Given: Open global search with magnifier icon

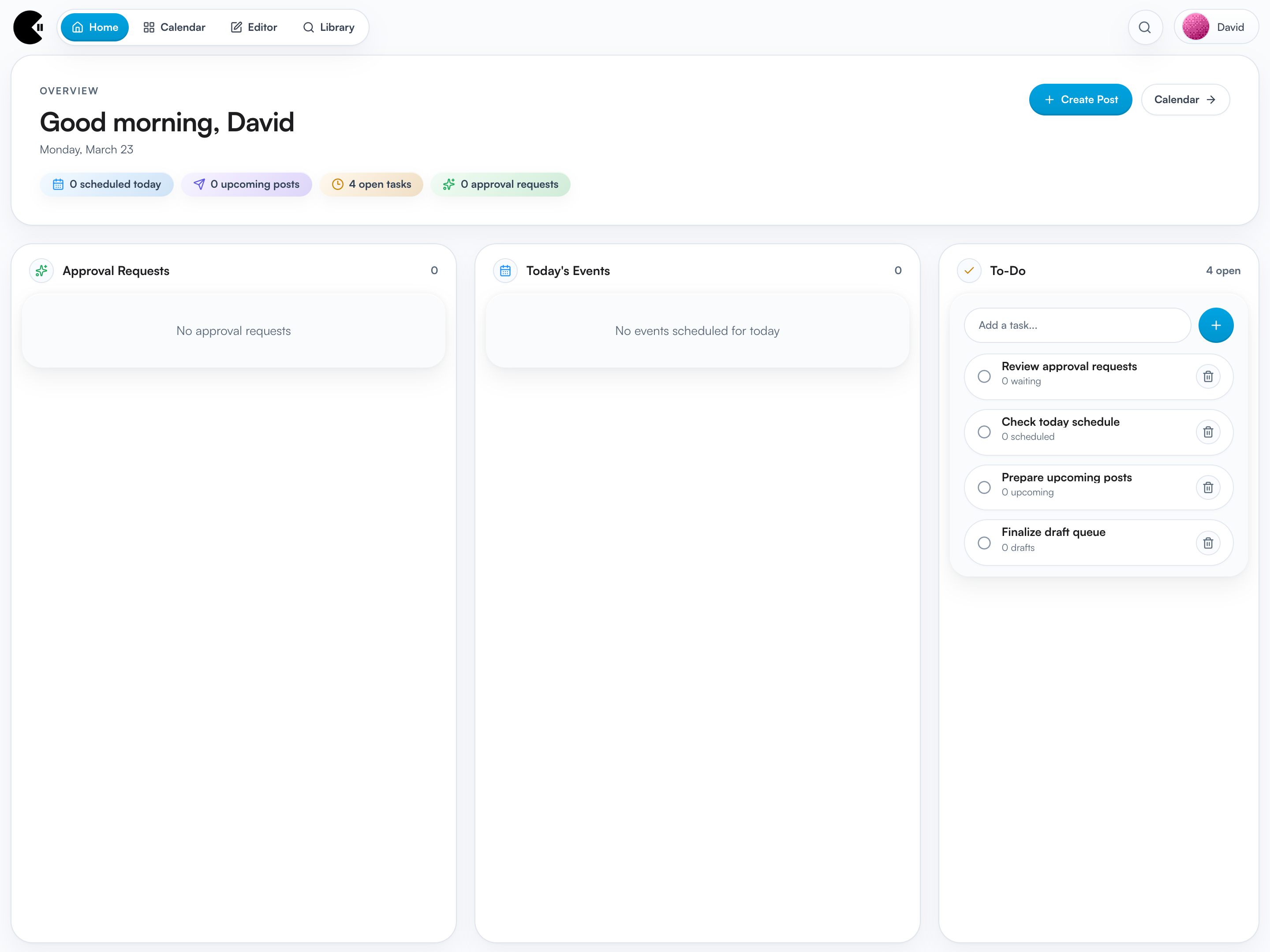Looking at the screenshot, I should click(x=1145, y=27).
